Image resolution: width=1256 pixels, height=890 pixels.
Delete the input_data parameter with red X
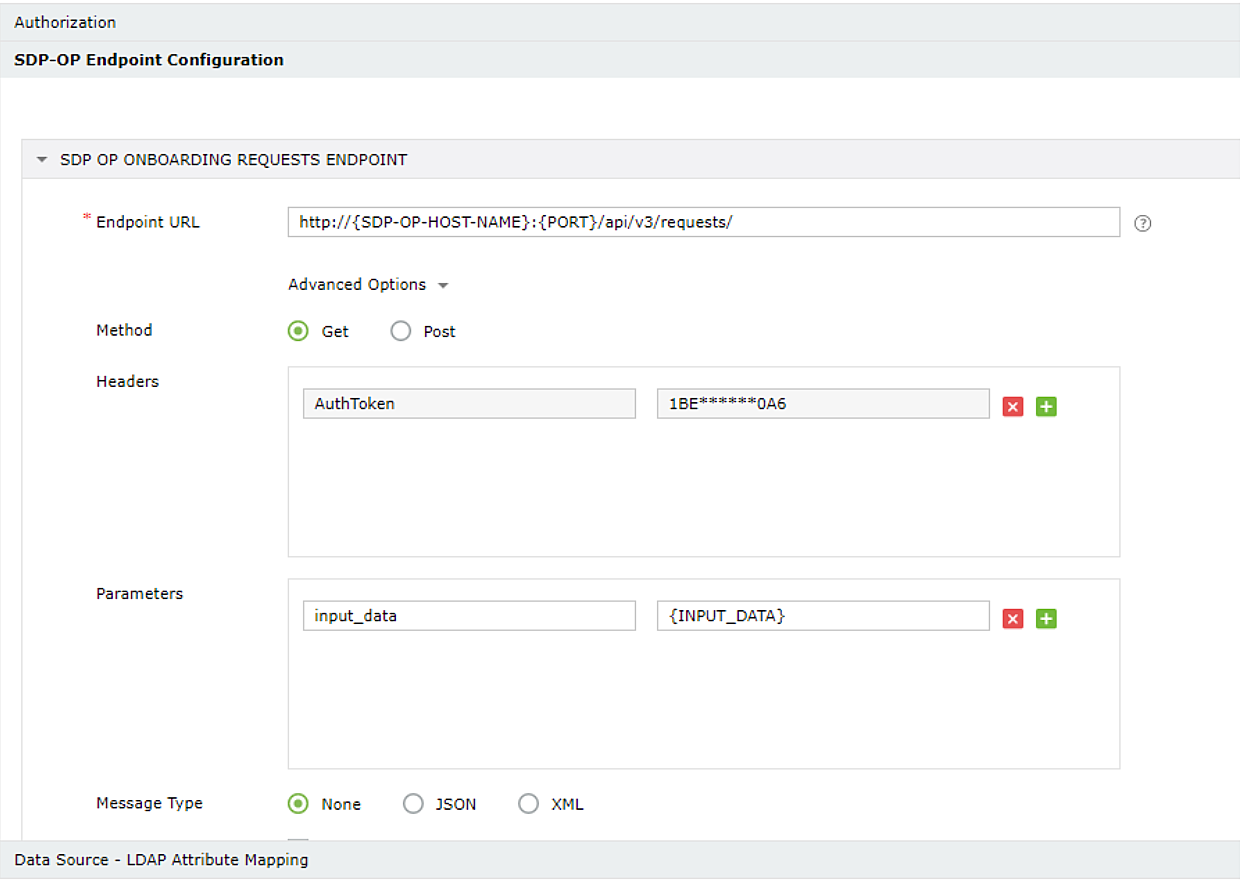(1013, 618)
